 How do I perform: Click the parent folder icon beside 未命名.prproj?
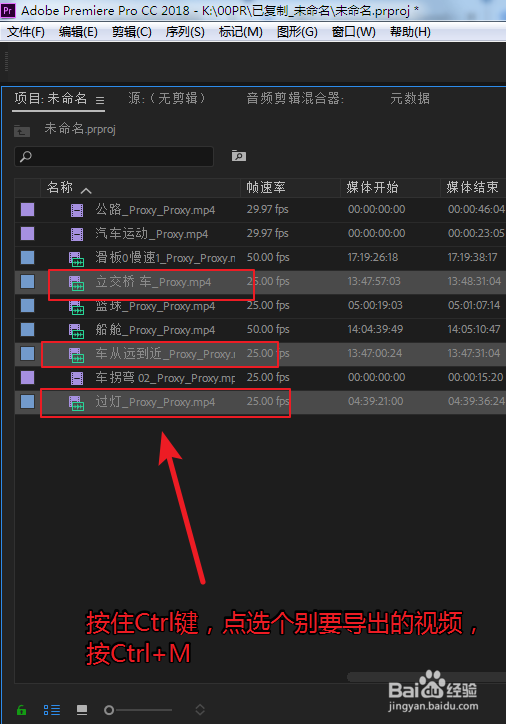click(x=22, y=131)
